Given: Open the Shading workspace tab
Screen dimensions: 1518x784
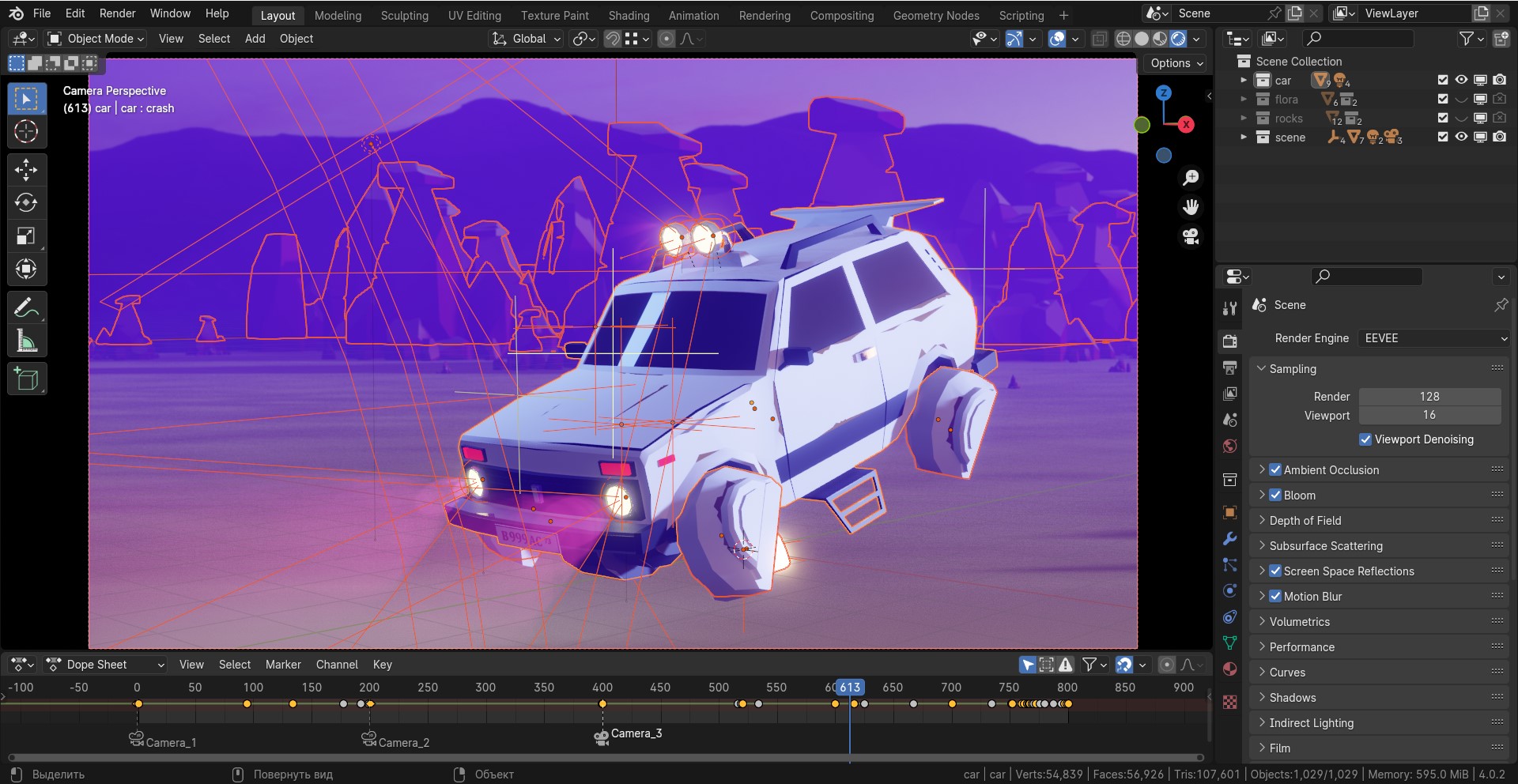Looking at the screenshot, I should point(629,15).
